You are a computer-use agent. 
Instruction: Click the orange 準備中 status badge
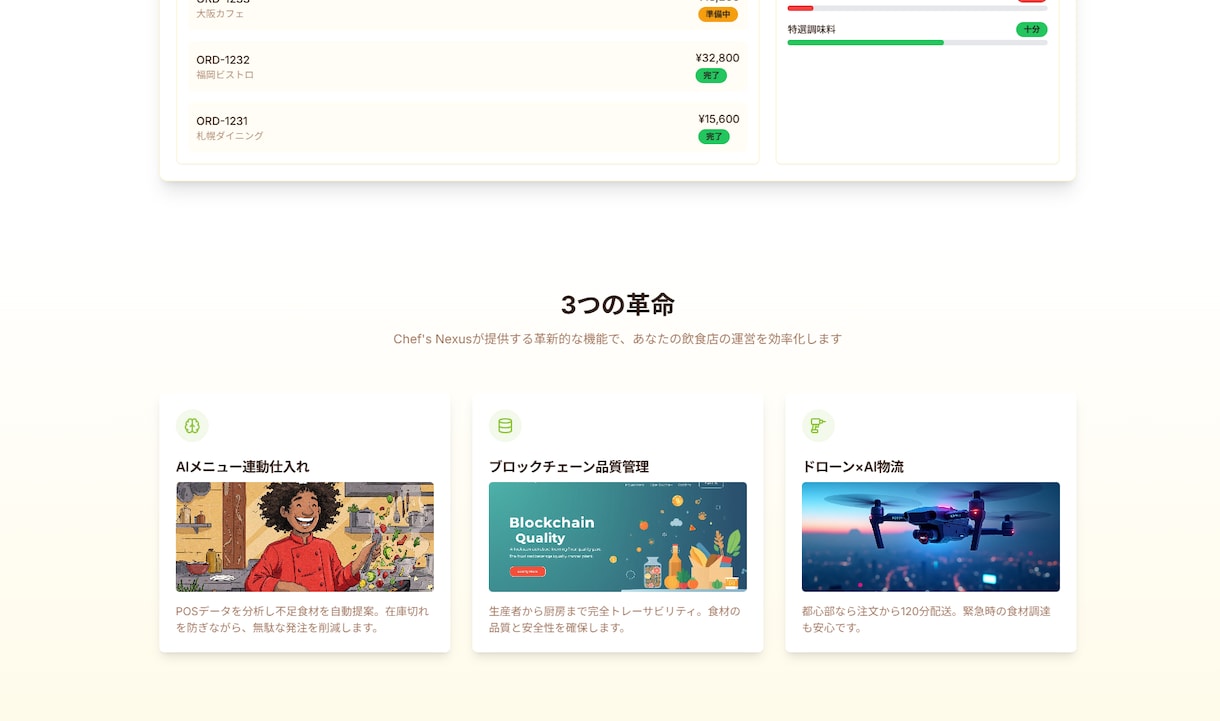[718, 15]
